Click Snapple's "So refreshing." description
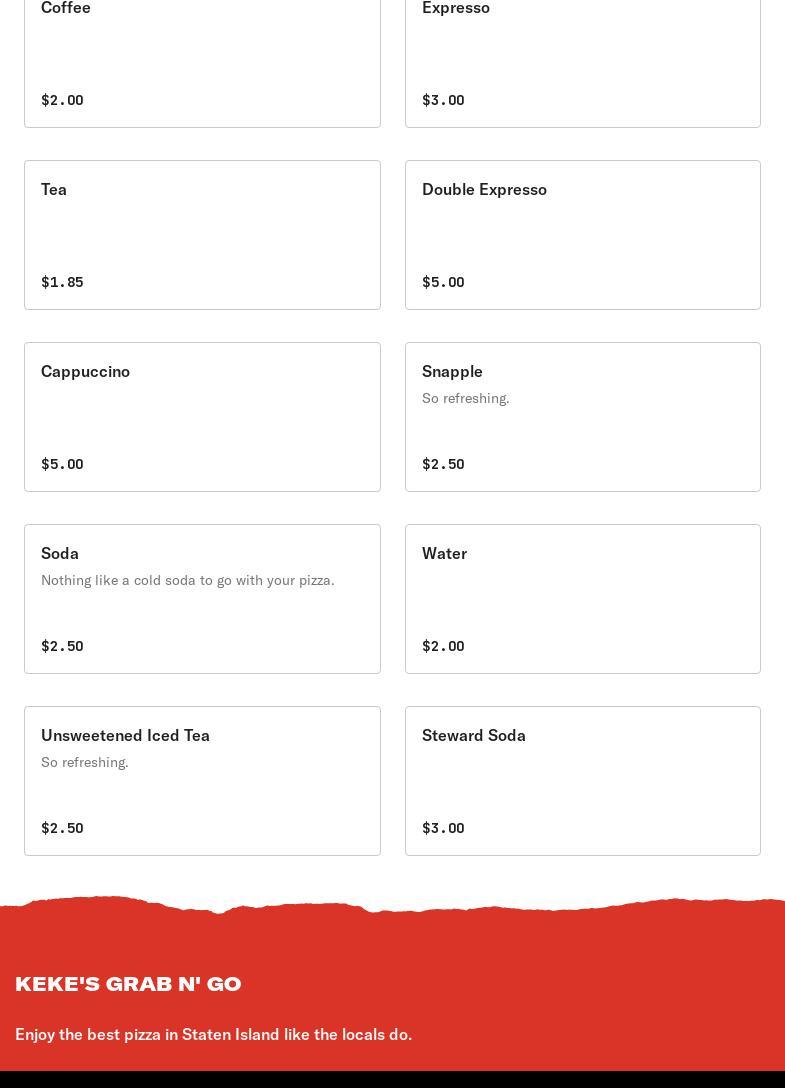Image resolution: width=785 pixels, height=1088 pixels. (x=466, y=398)
